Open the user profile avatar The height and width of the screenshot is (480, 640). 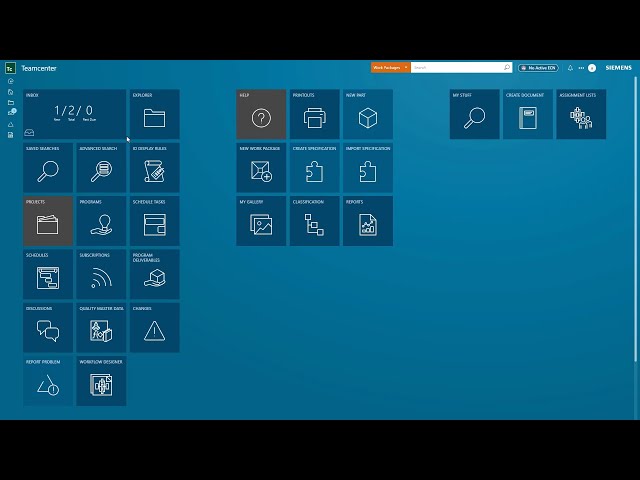click(592, 68)
